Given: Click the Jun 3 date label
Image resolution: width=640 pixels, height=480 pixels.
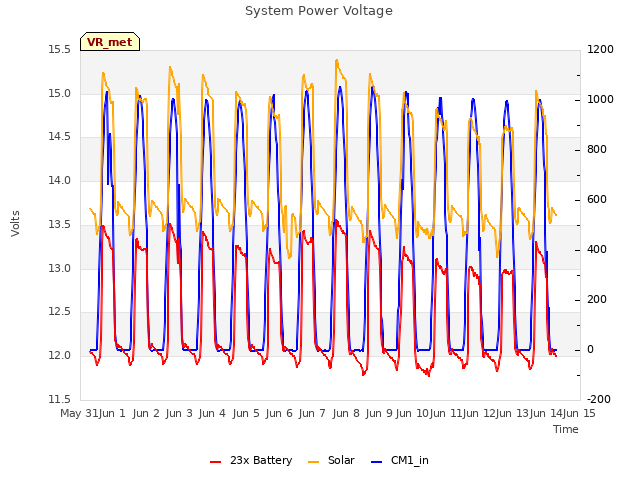Looking at the screenshot, I should (179, 413).
